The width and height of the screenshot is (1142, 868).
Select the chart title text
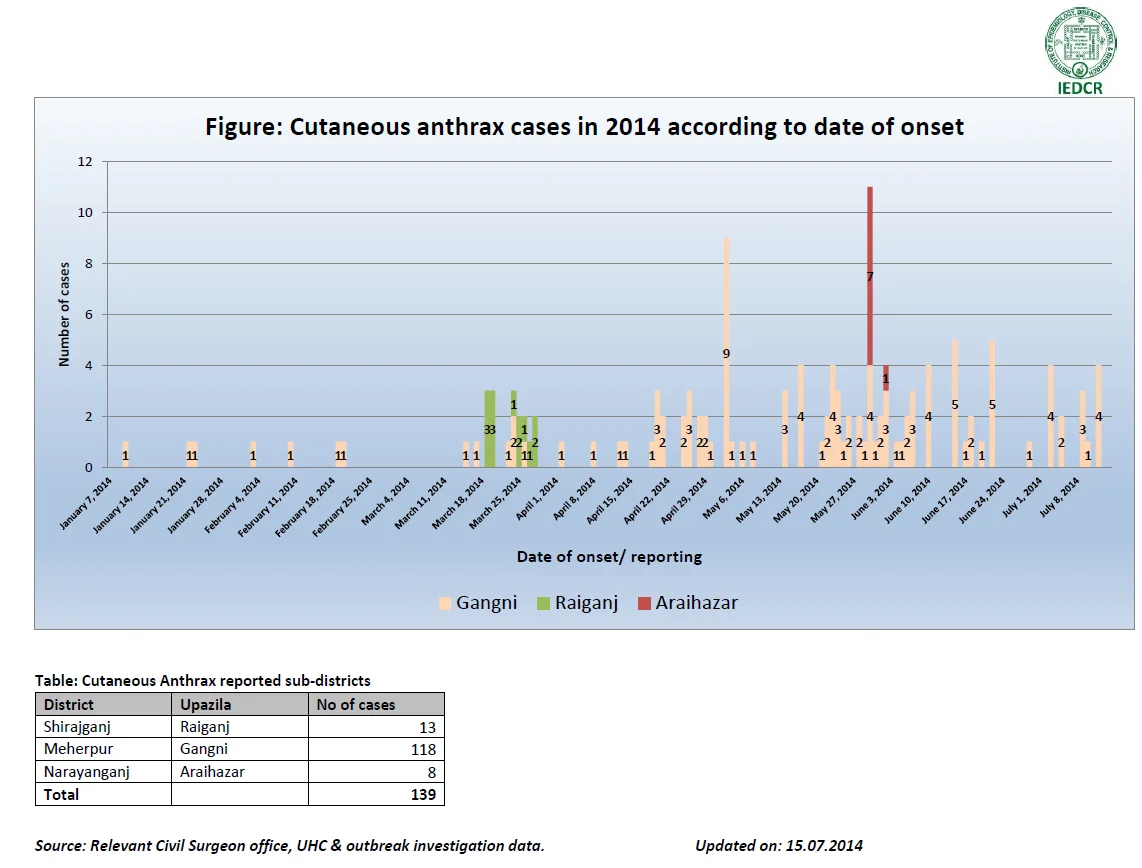click(584, 127)
